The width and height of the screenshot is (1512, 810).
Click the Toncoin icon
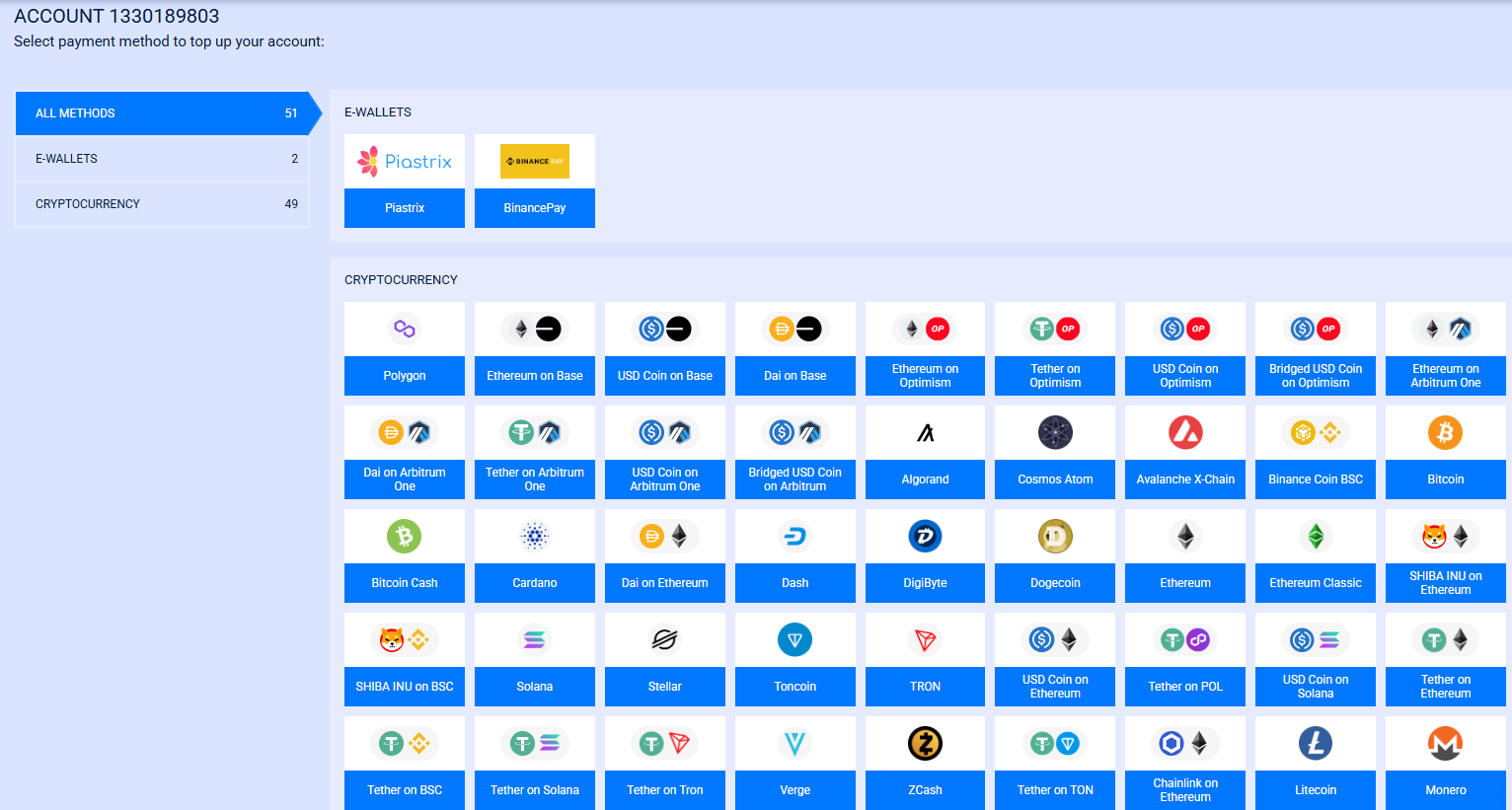795,639
